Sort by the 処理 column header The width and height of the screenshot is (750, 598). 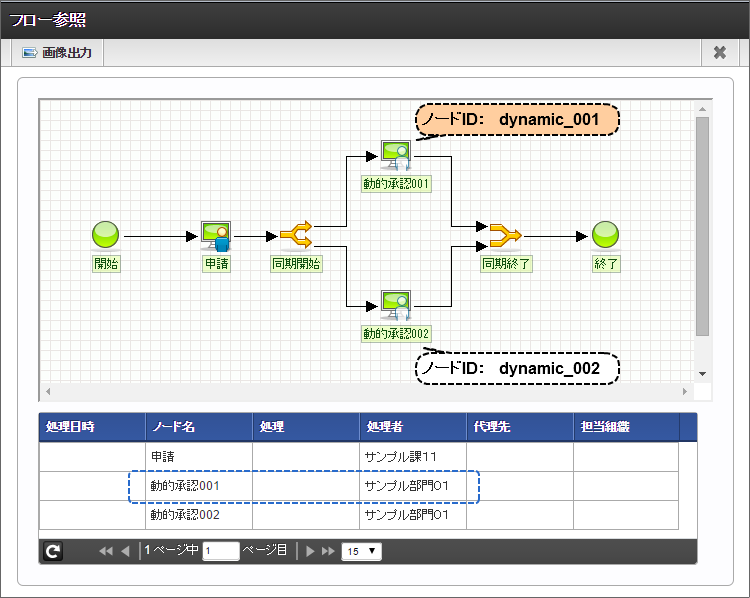tap(306, 427)
